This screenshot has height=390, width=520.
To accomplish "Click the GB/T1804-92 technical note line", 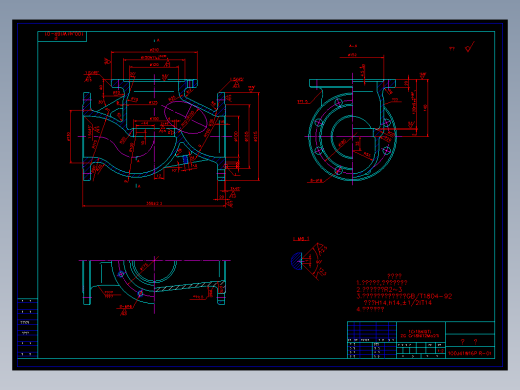I will pyautogui.click(x=404, y=296).
